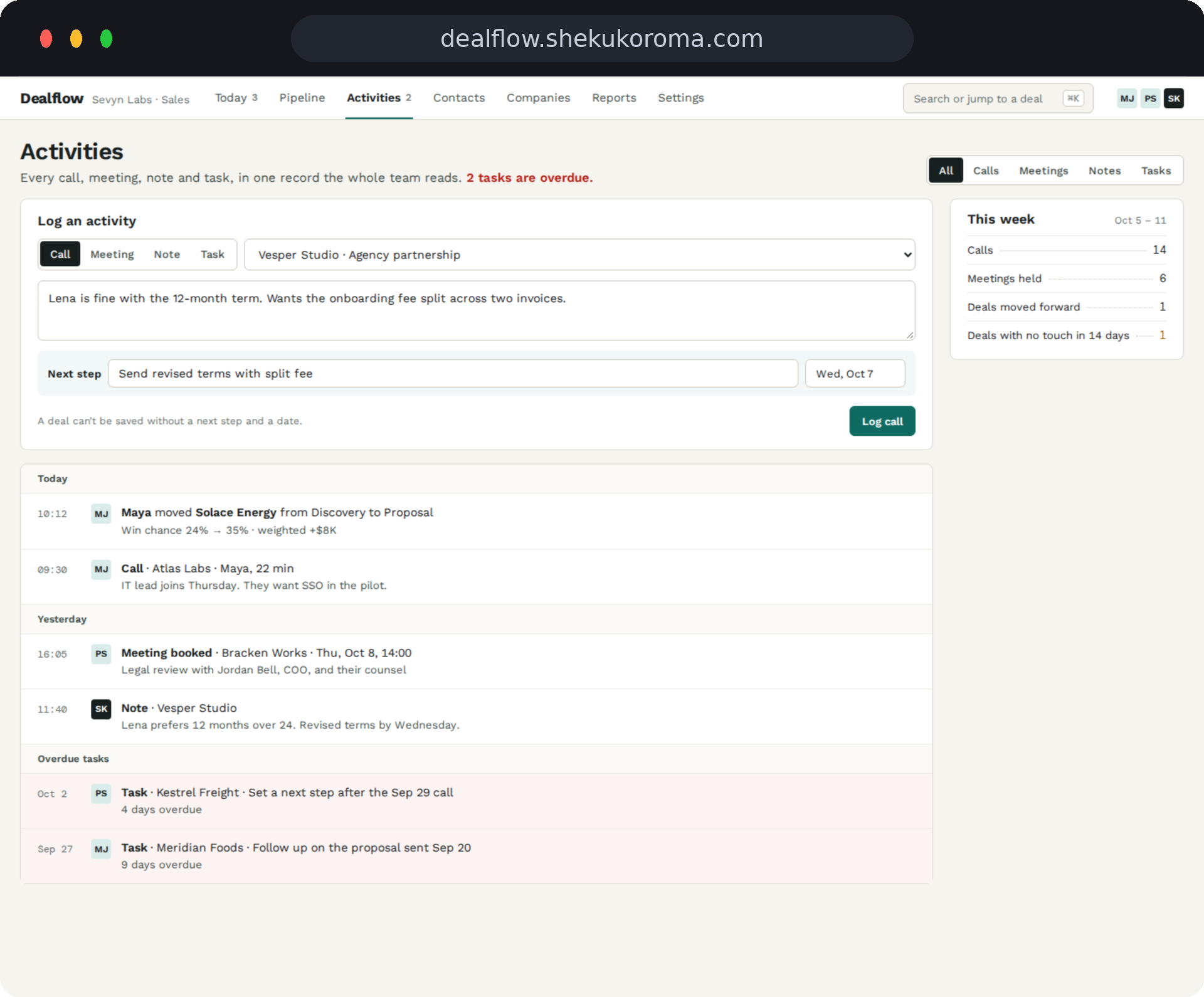Open the Today tab
This screenshot has height=997, width=1204.
click(236, 98)
